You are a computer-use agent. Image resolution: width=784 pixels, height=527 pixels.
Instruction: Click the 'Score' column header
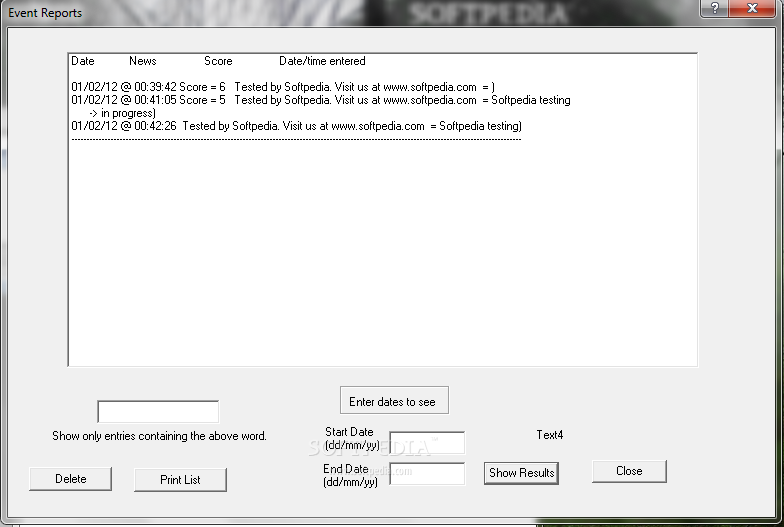pos(218,61)
